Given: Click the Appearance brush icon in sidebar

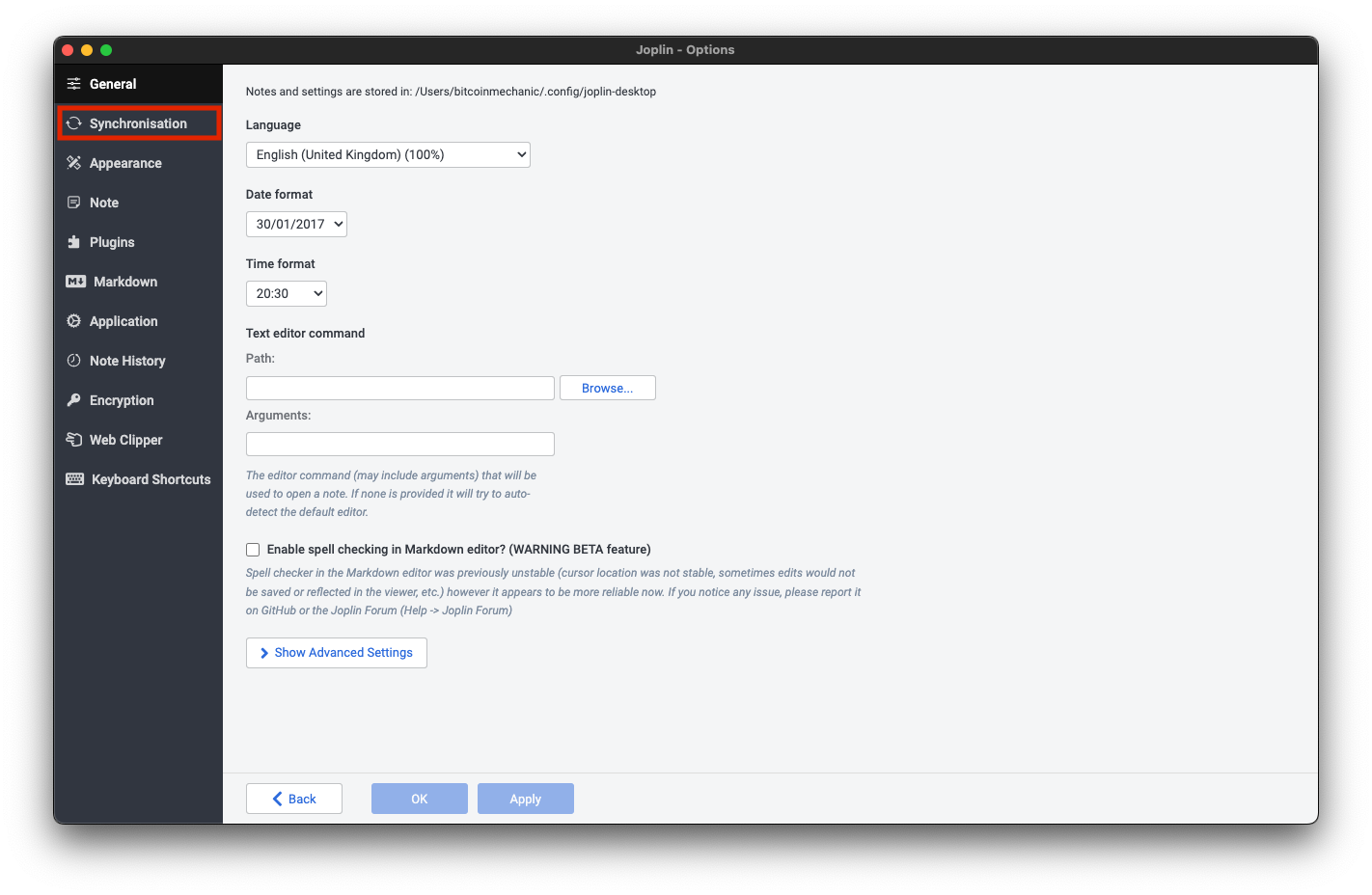Looking at the screenshot, I should point(73,163).
